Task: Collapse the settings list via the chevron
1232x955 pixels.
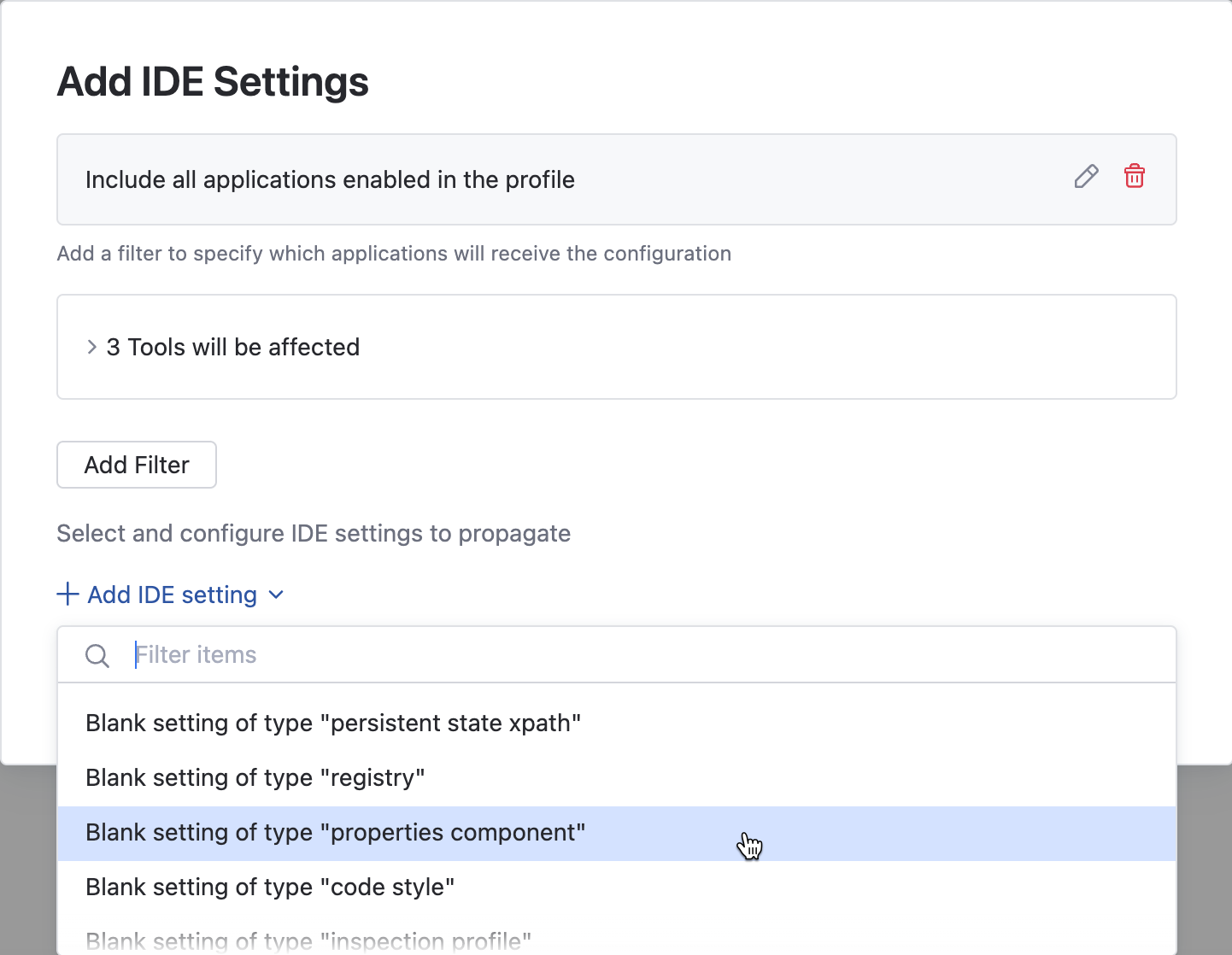Action: (275, 595)
